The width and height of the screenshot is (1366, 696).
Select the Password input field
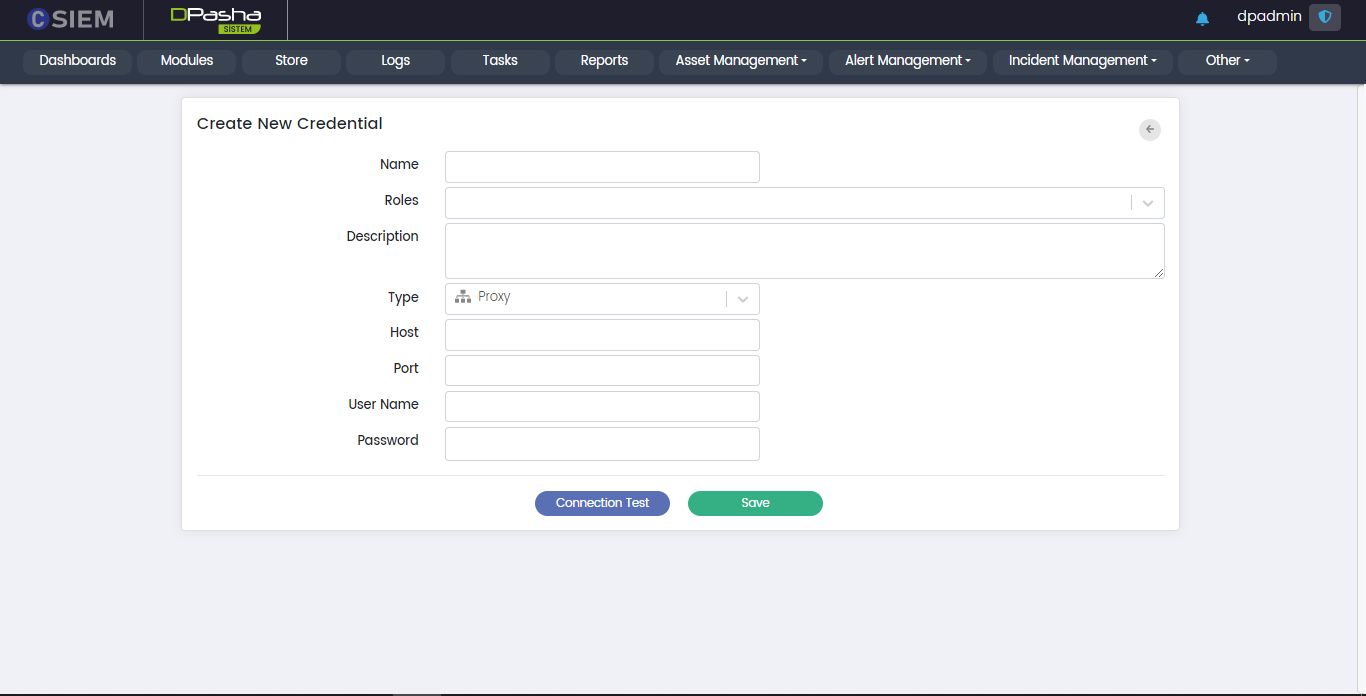point(602,444)
